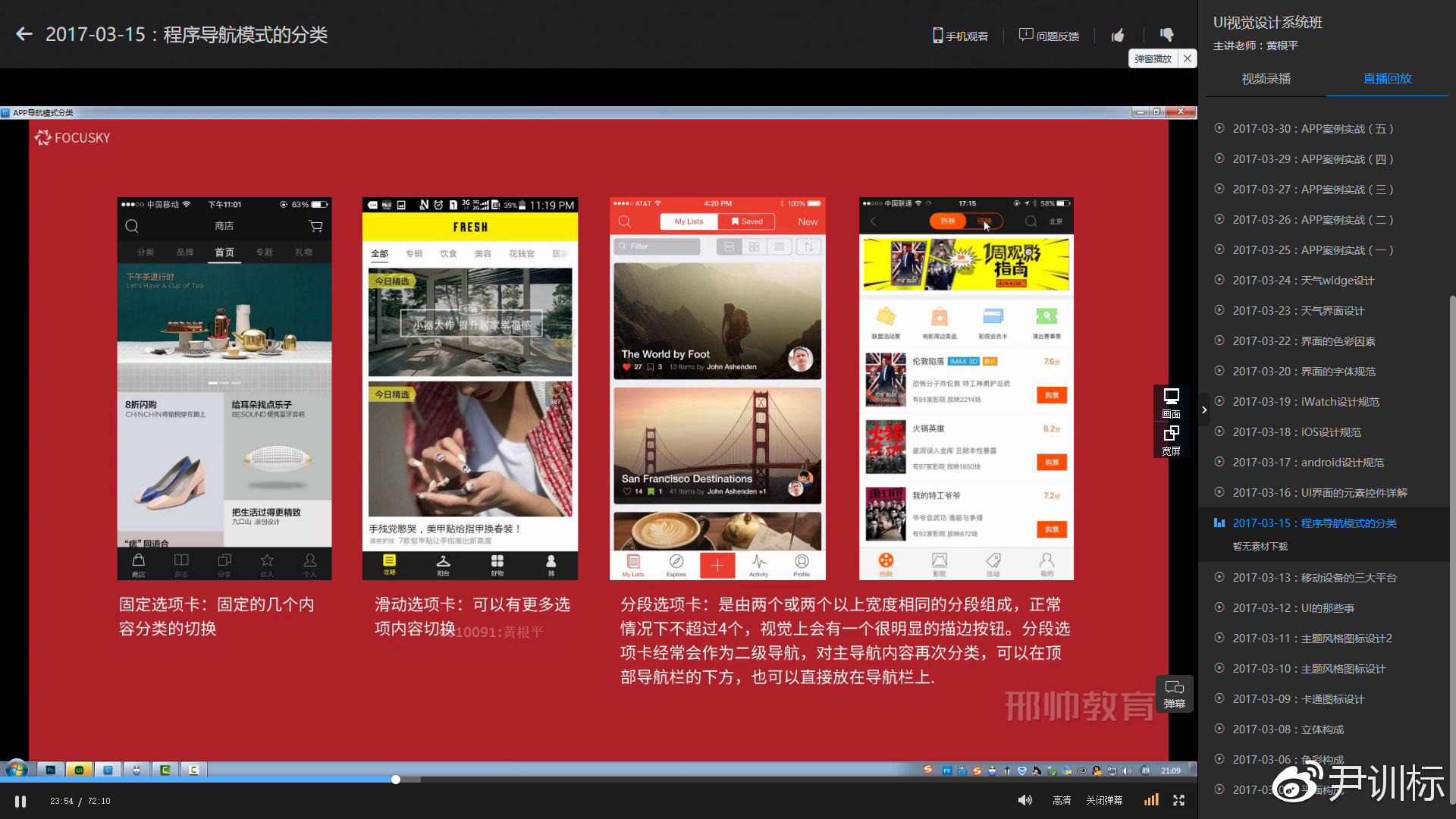Click play icon beside 2017-03-30 lesson

coord(1219,128)
